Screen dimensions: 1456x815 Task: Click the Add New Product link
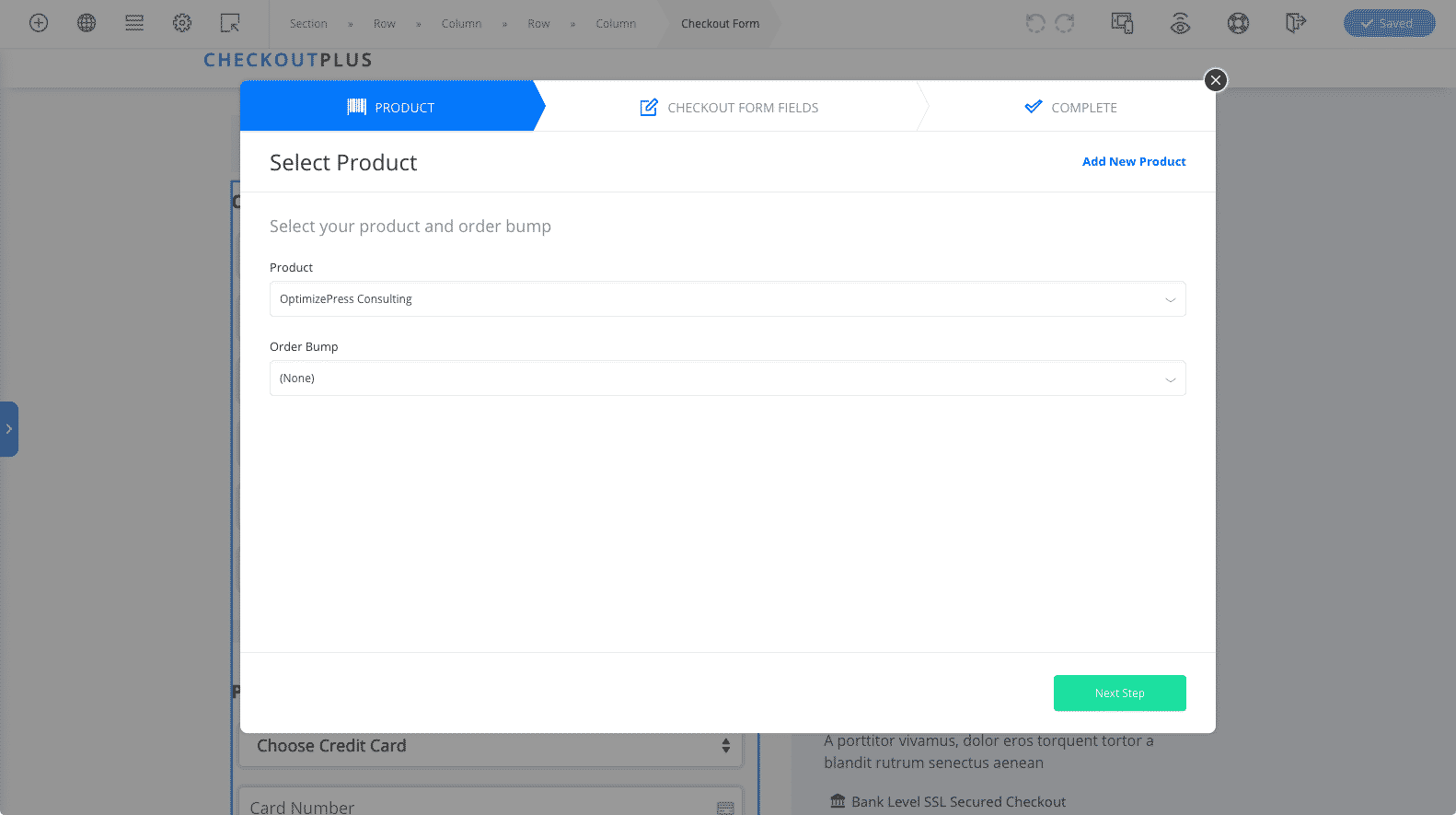[x=1134, y=161]
